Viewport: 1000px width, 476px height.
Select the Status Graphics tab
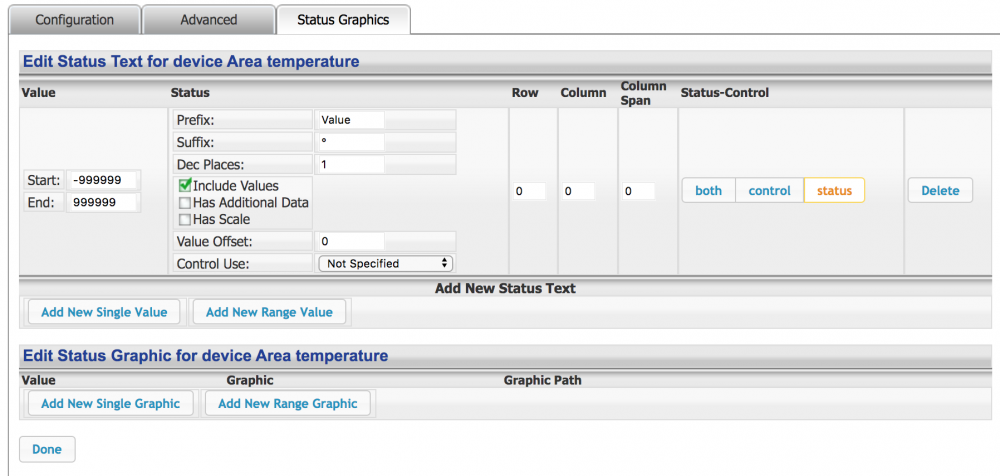tap(343, 20)
